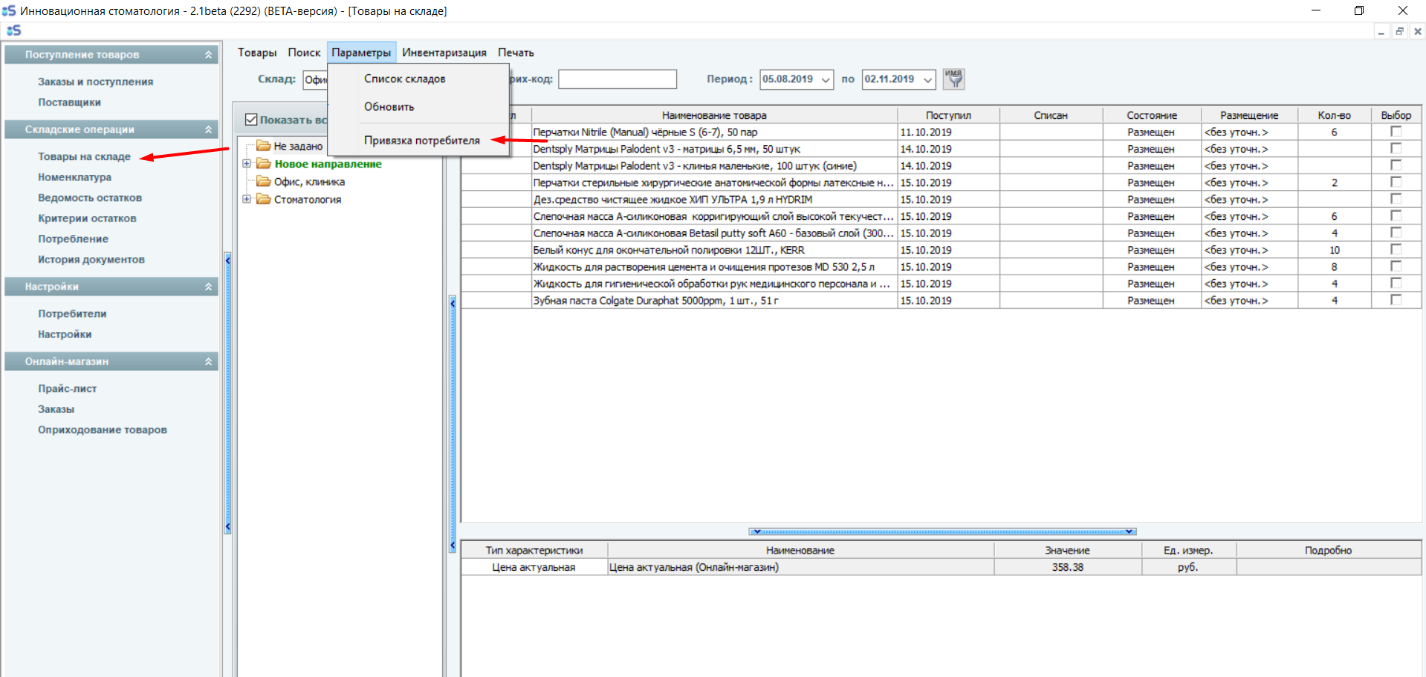Open the period start date dropdown
This screenshot has width=1426, height=677.
826,80
